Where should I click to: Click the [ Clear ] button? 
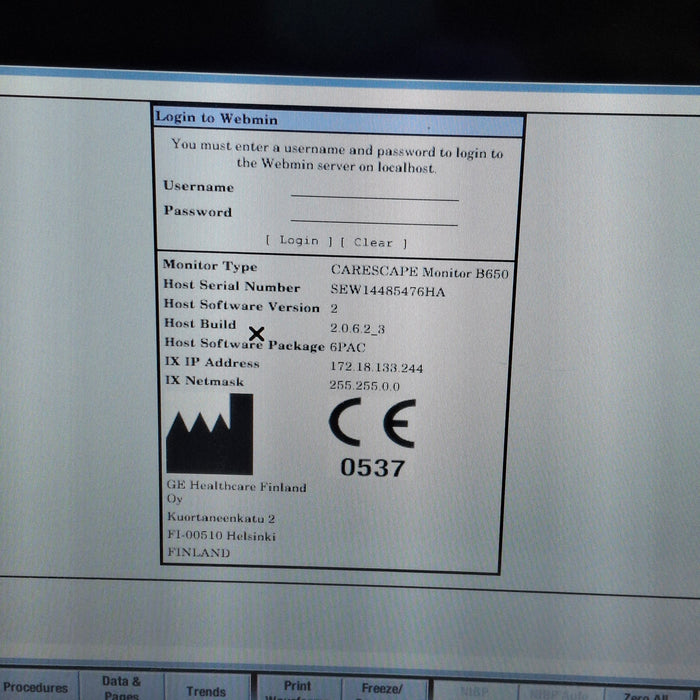(374, 242)
